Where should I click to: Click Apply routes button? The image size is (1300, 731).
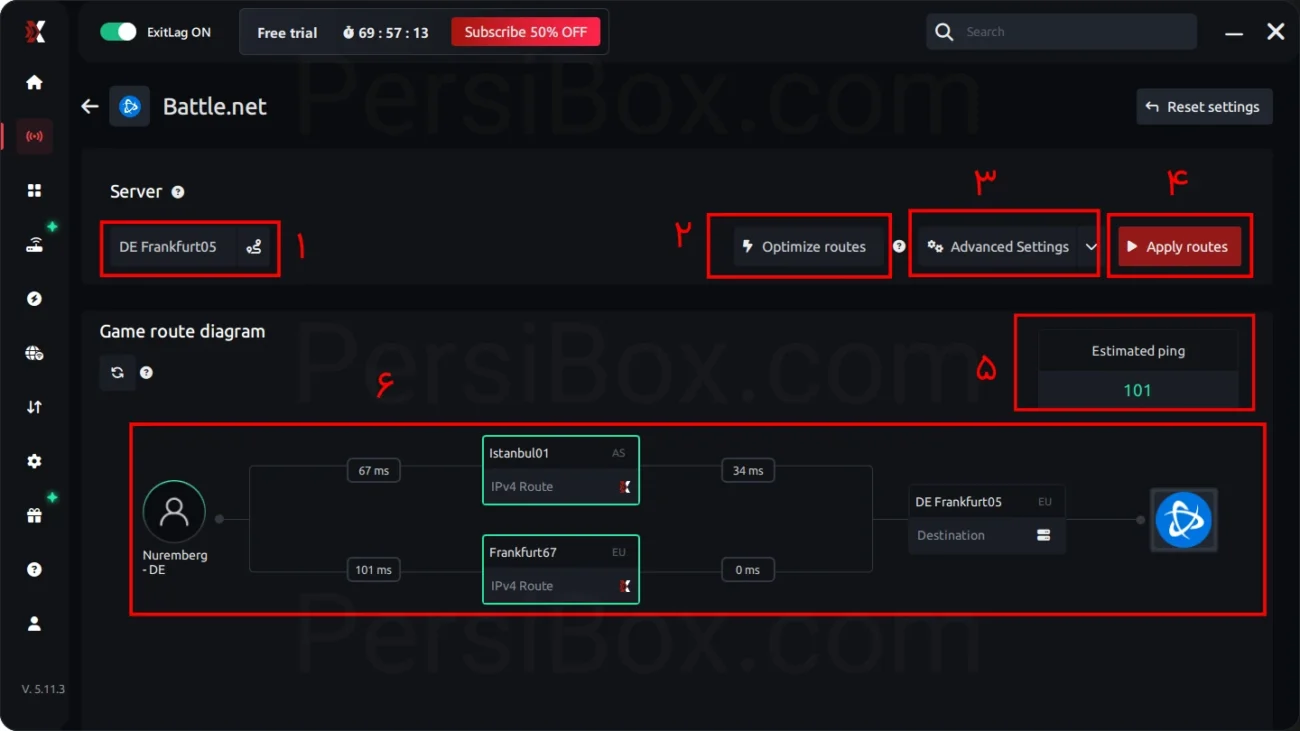pyautogui.click(x=1179, y=247)
